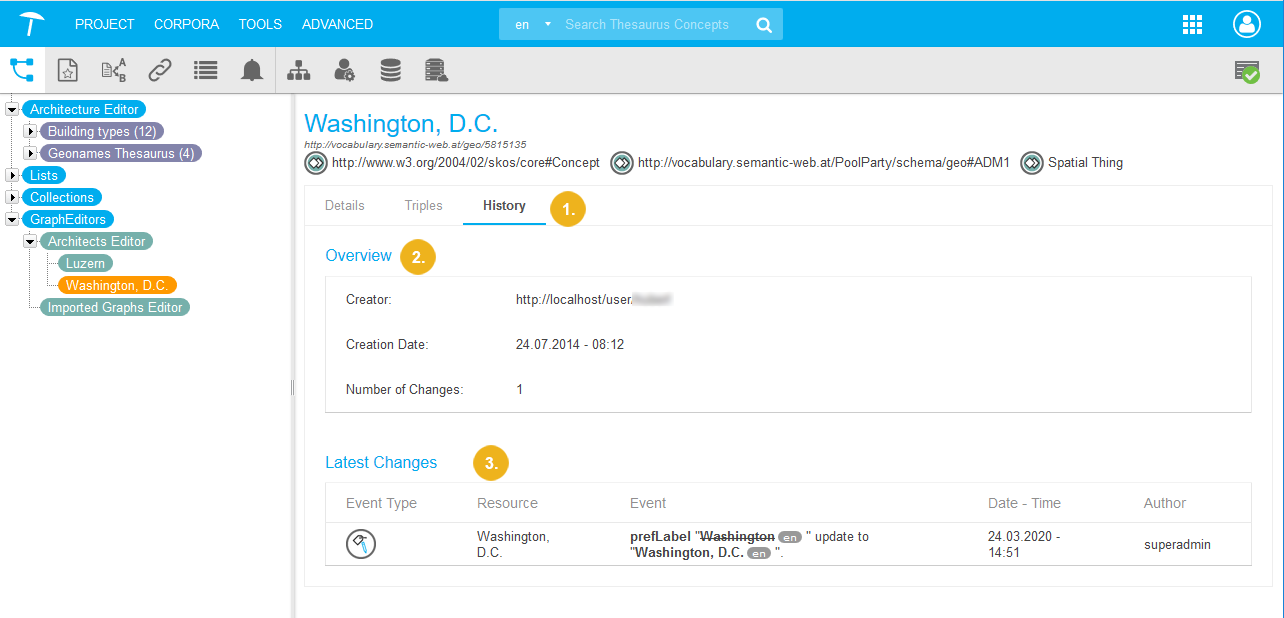Viewport: 1284px width, 618px height.
Task: Click the skos core#Concept type link
Action: tap(465, 163)
